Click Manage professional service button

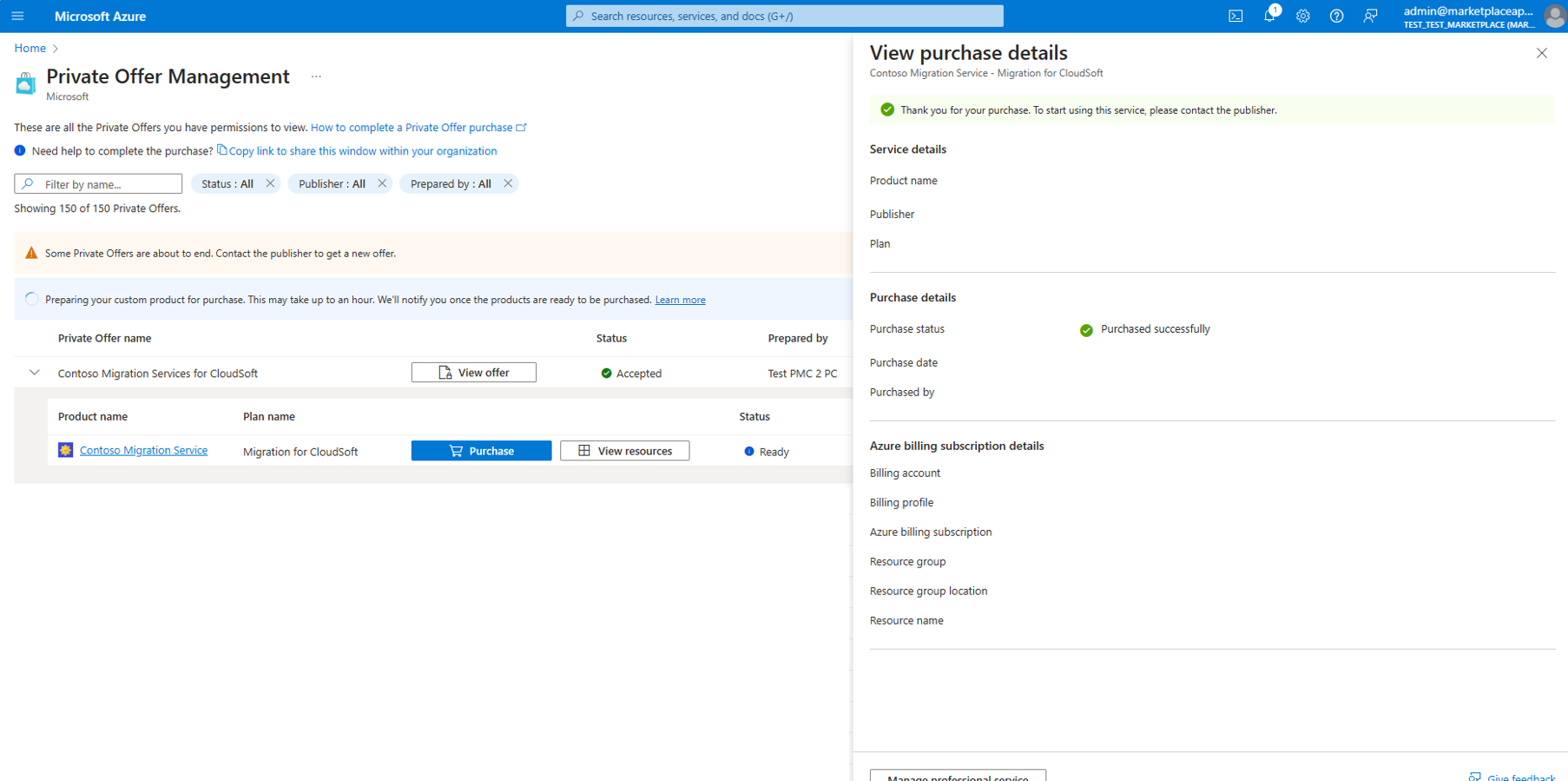pos(958,775)
